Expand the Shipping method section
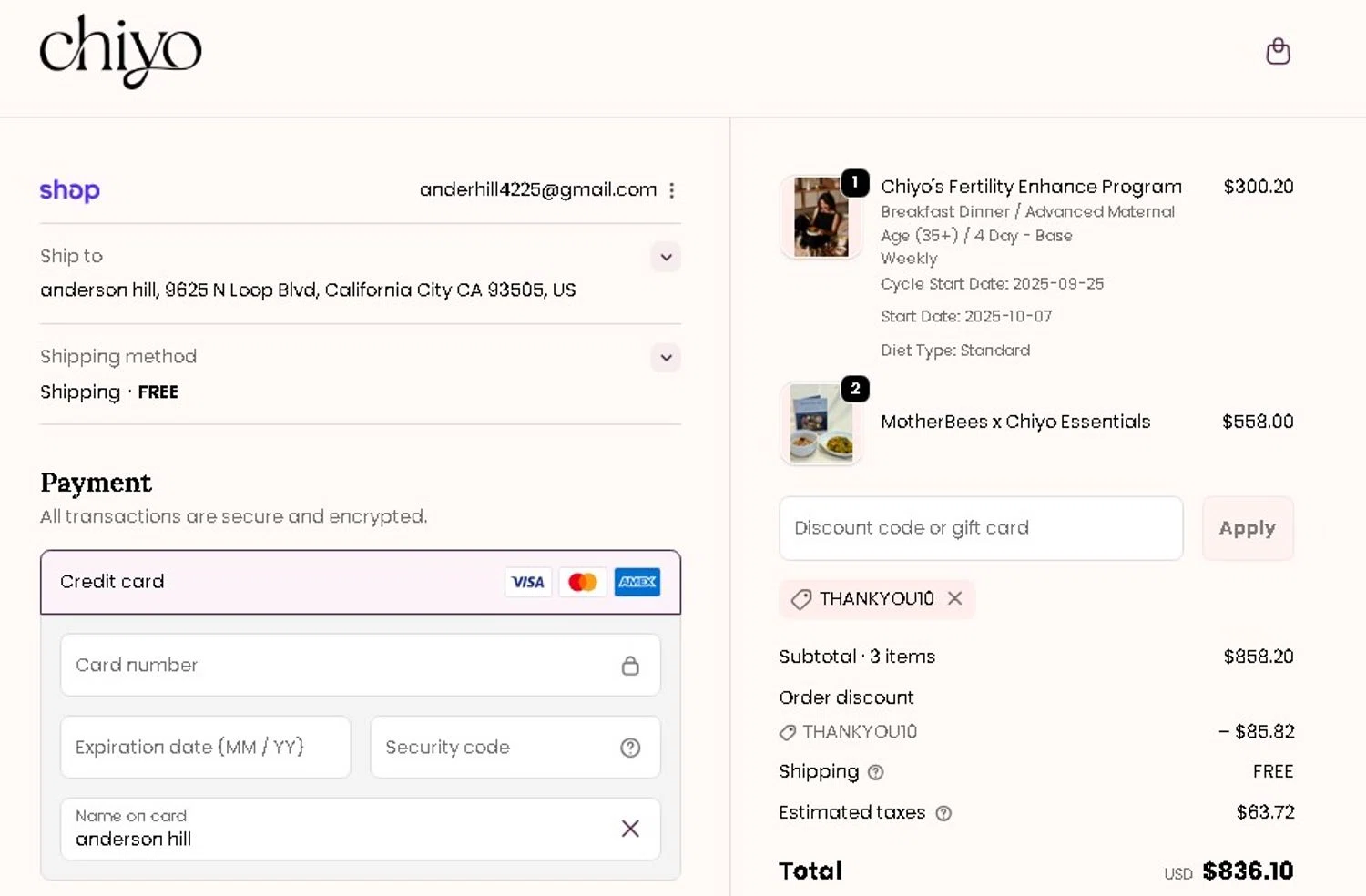The image size is (1366, 896). coord(667,358)
